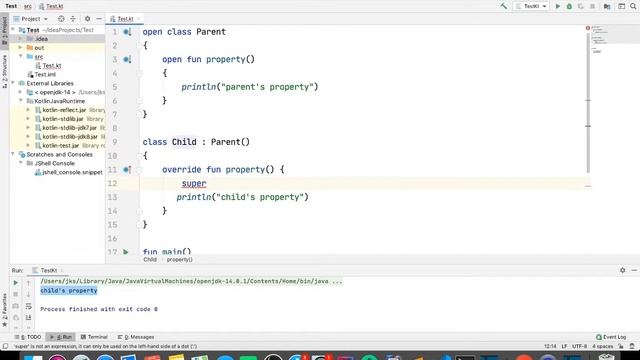640x360 pixels.
Task: Collapse the Test project root node
Action: tap(13, 30)
